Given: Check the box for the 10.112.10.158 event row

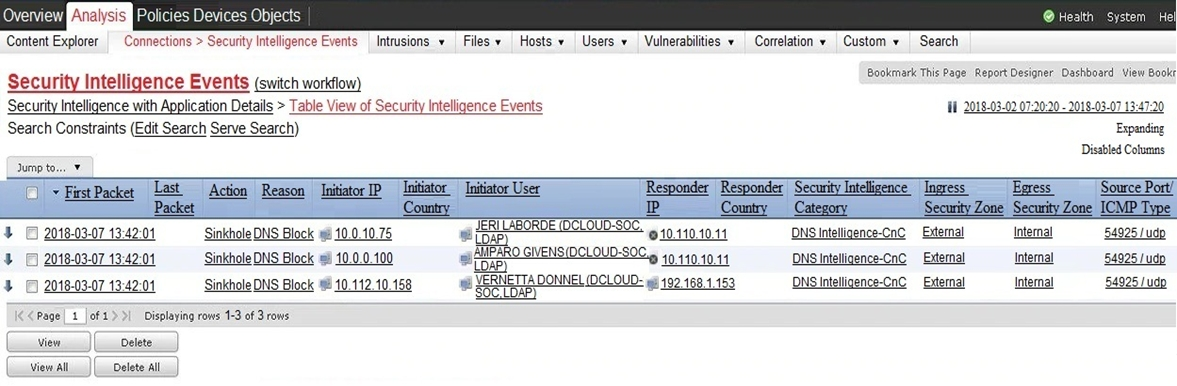Looking at the screenshot, I should point(32,286).
